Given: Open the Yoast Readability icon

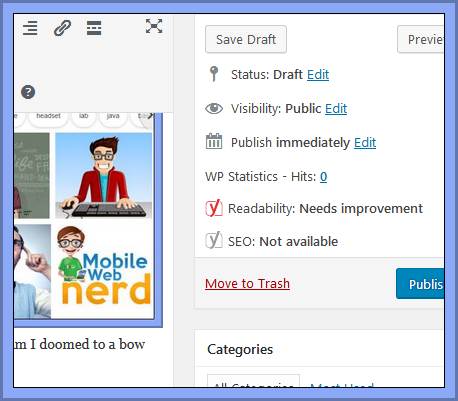Looking at the screenshot, I should (214, 208).
